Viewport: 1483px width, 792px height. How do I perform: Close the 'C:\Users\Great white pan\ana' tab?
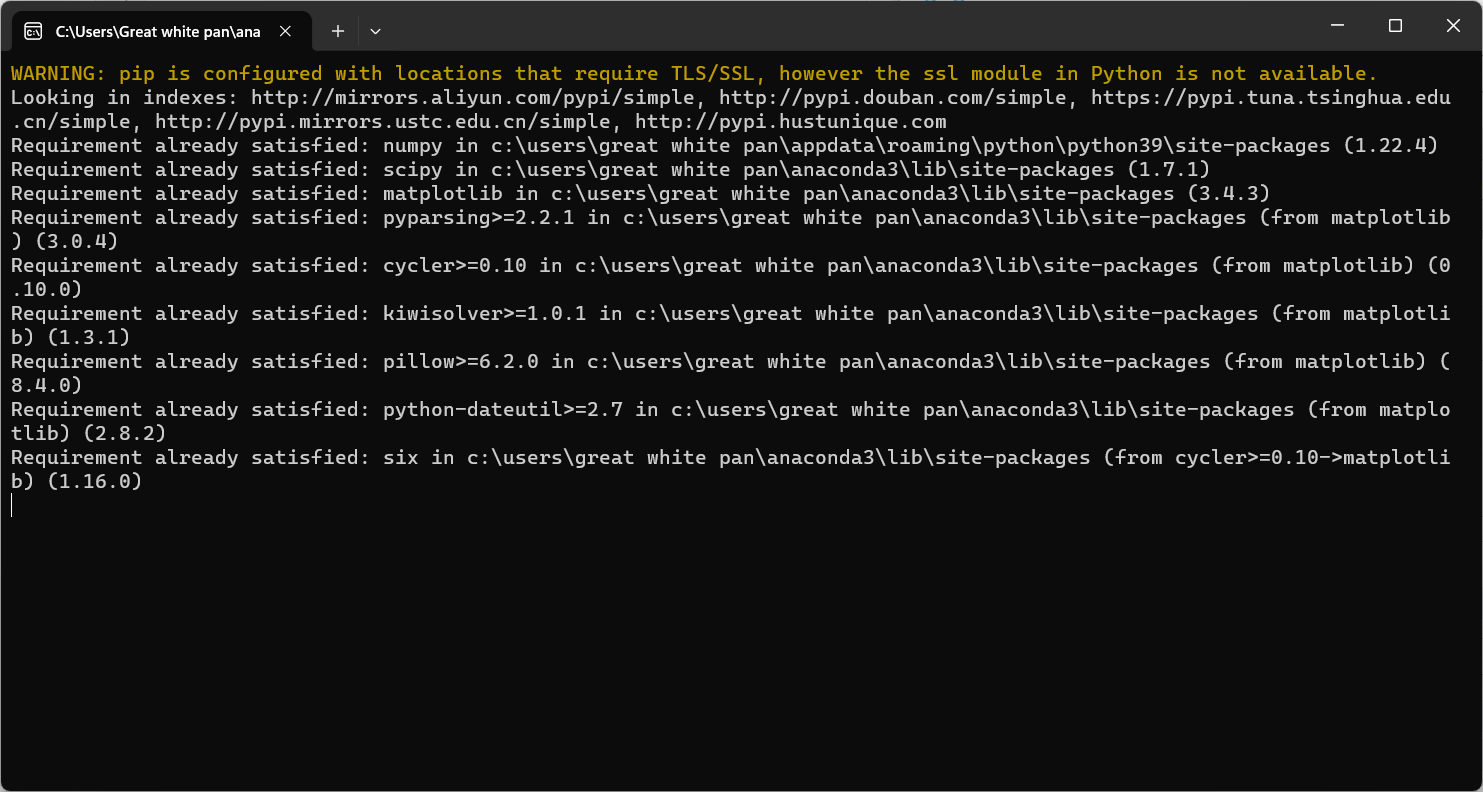pos(285,31)
